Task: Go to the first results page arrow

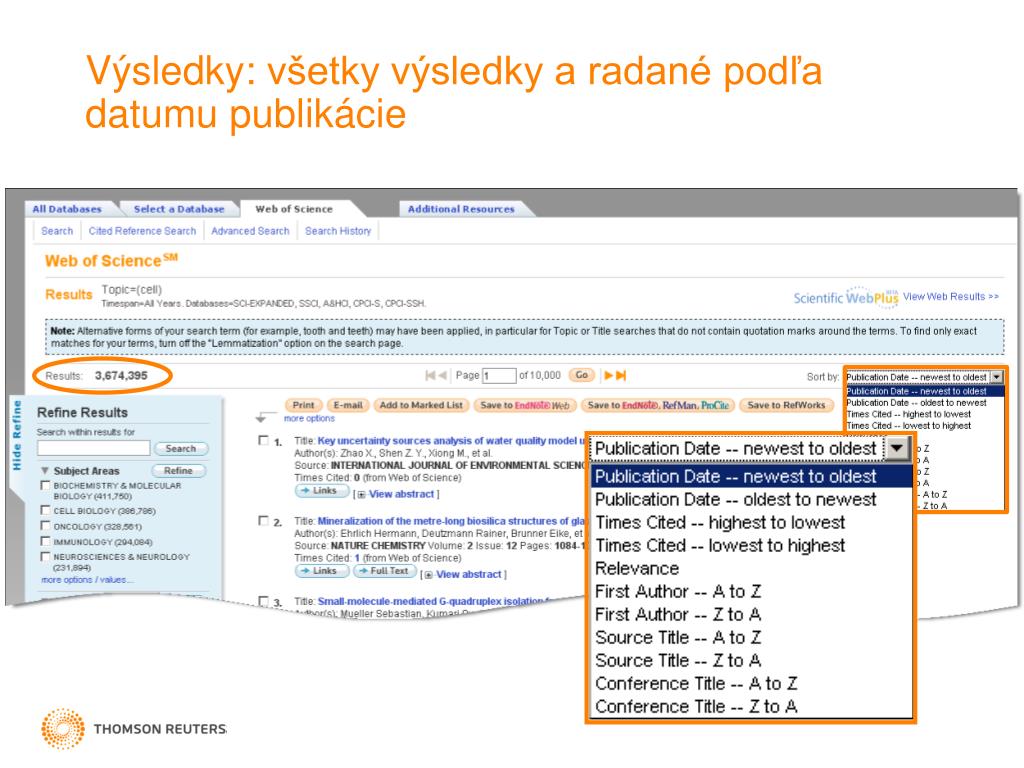Action: 430,376
